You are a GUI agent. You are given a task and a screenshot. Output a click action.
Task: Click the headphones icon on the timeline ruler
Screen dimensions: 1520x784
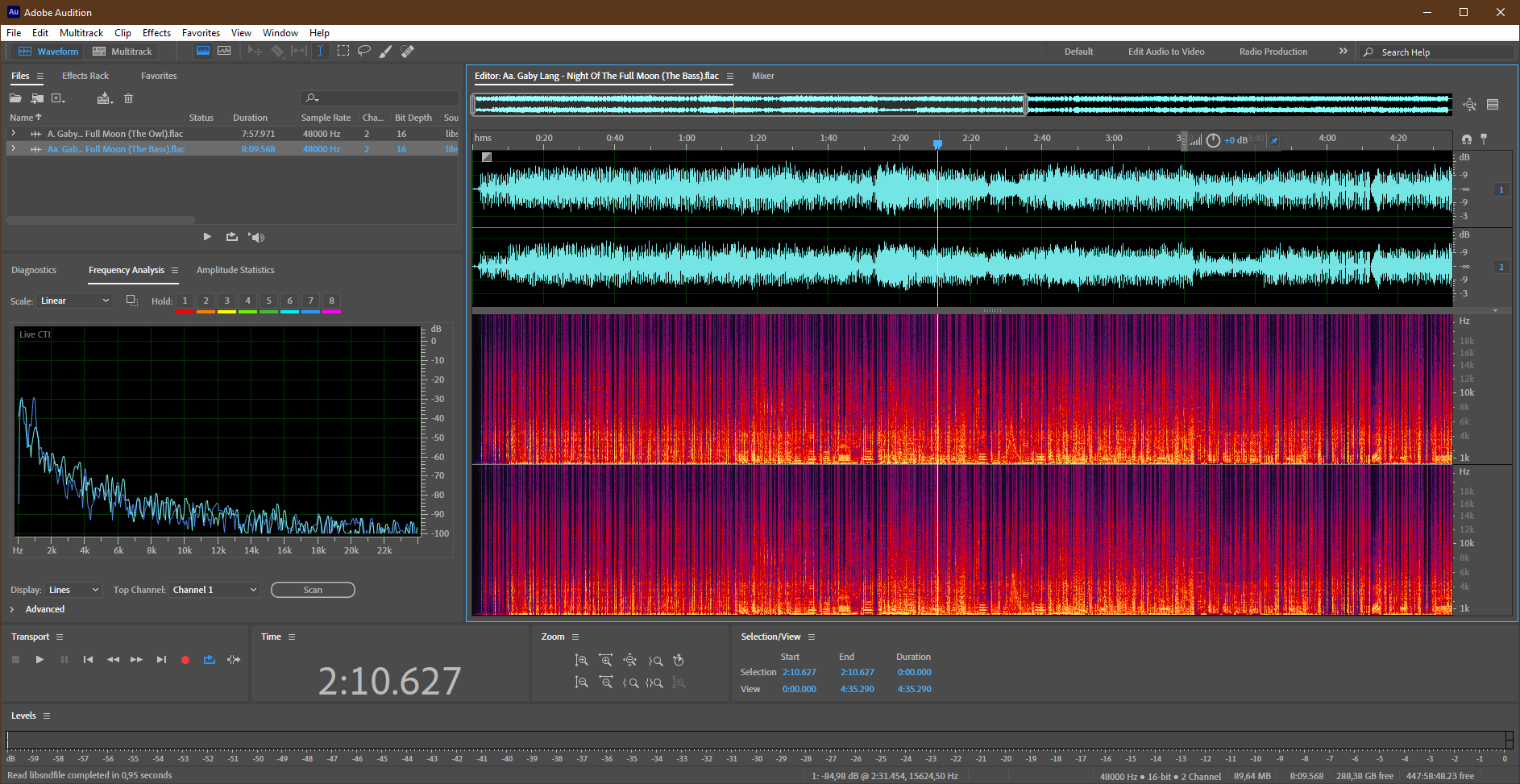point(1467,139)
